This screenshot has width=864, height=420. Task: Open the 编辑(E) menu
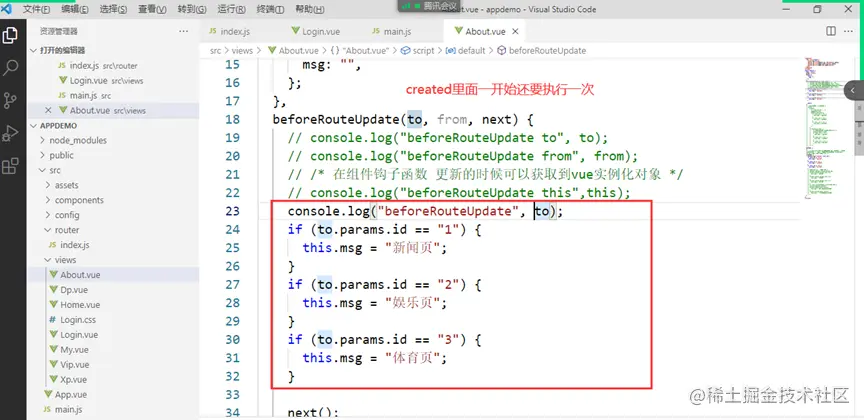(x=75, y=9)
